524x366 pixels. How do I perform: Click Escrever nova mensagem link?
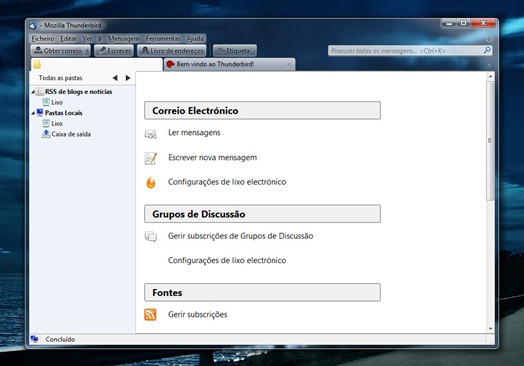tap(213, 157)
